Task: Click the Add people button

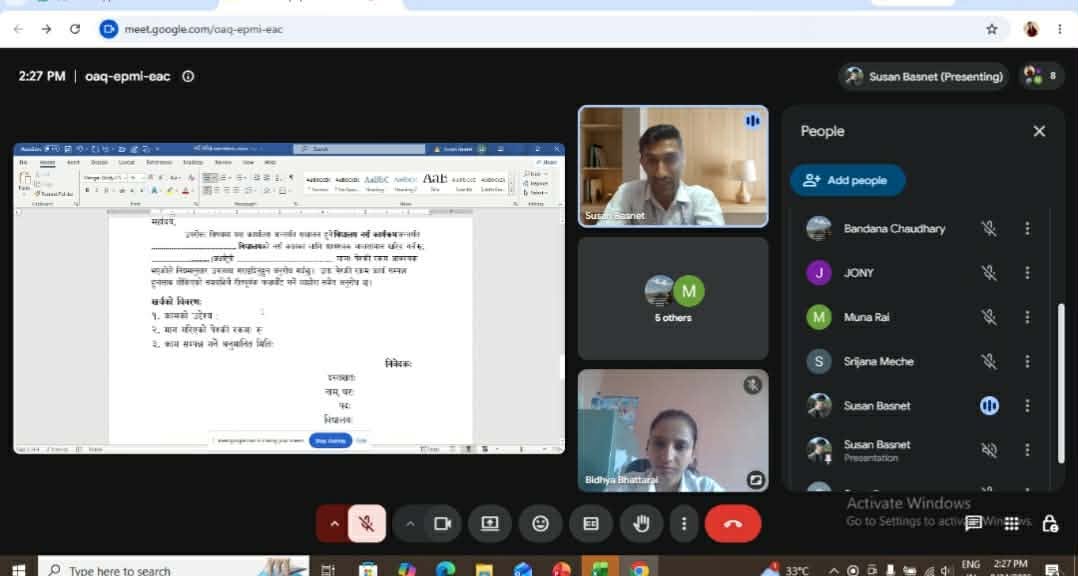Action: click(x=847, y=180)
